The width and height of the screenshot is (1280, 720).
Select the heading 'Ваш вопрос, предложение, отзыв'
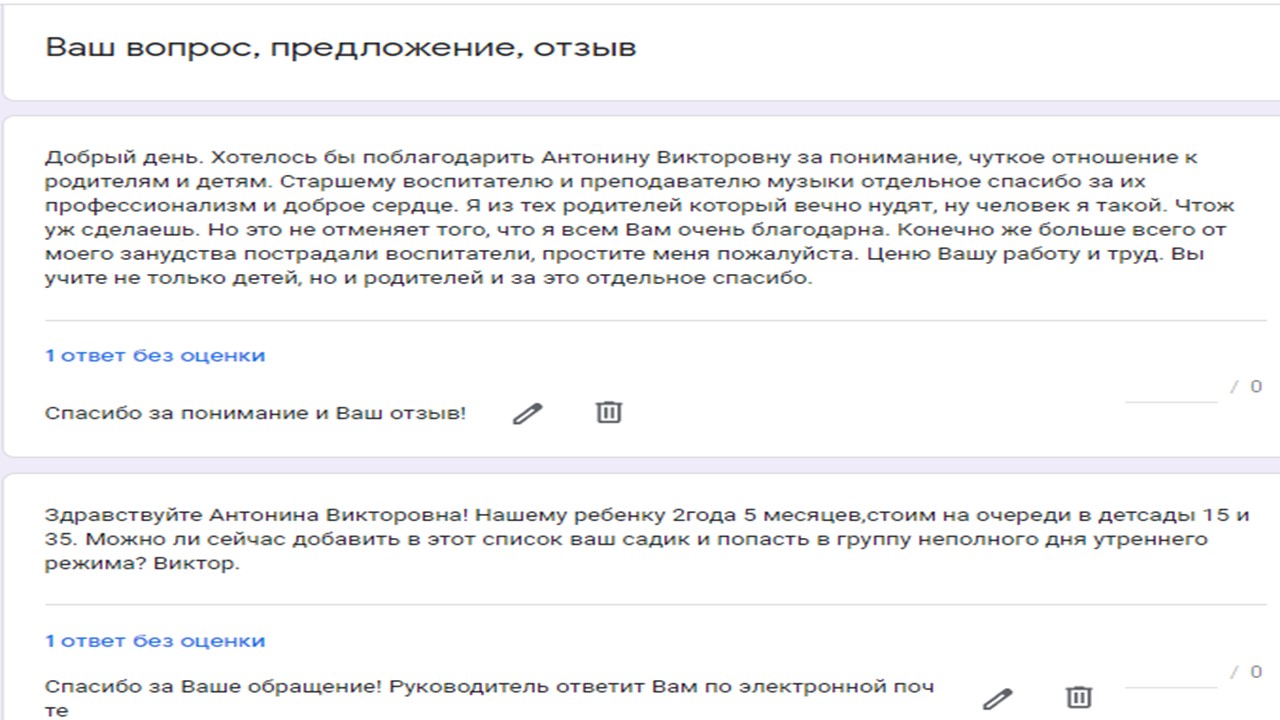[341, 47]
